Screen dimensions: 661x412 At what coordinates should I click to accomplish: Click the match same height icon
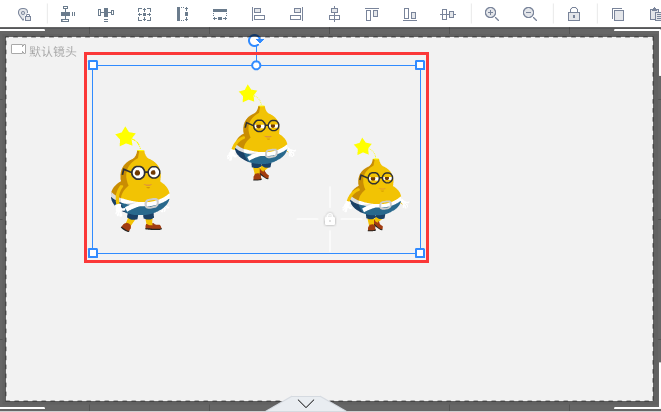[182, 14]
